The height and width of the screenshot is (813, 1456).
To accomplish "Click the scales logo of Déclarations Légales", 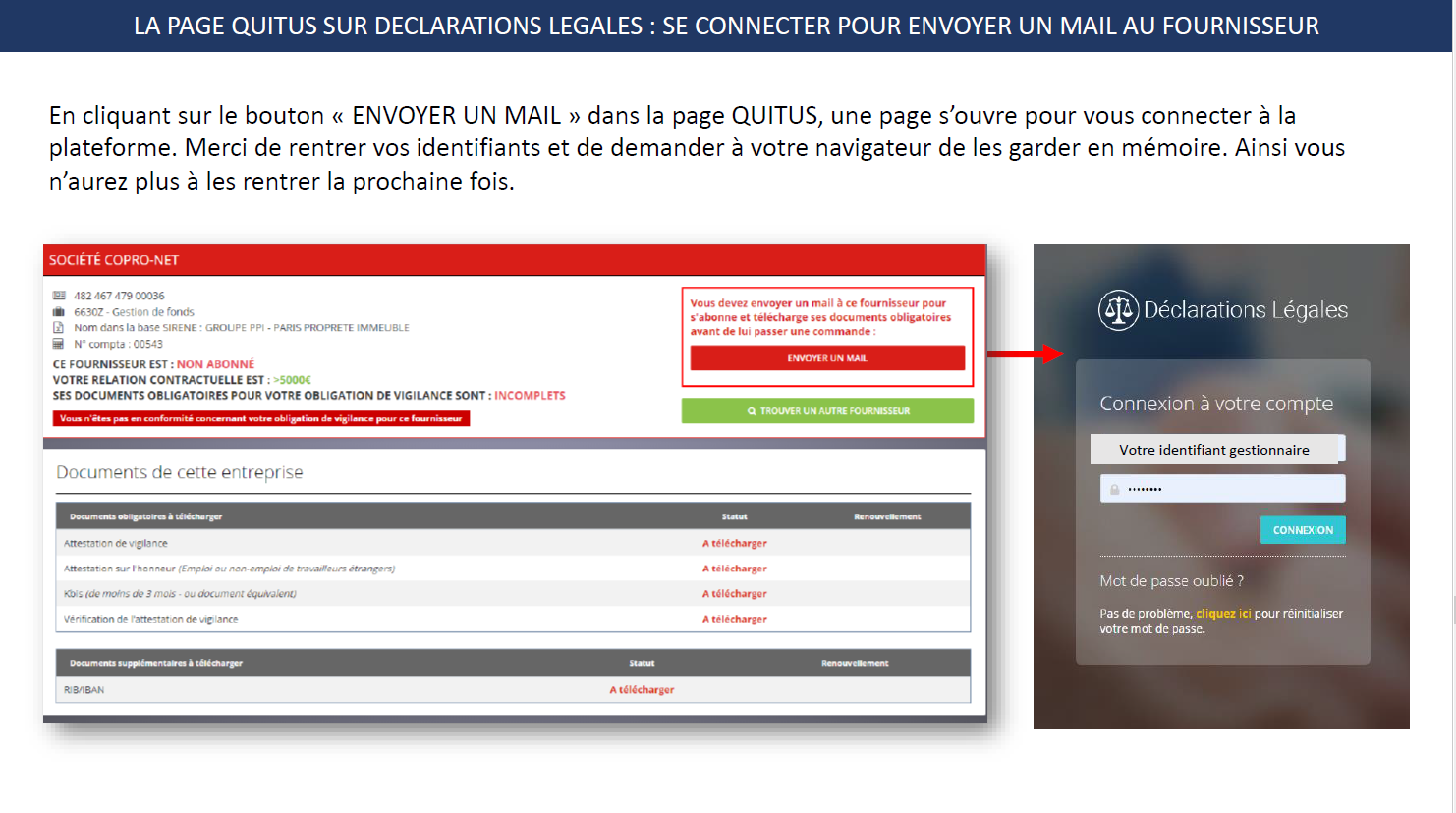I will point(1118,310).
